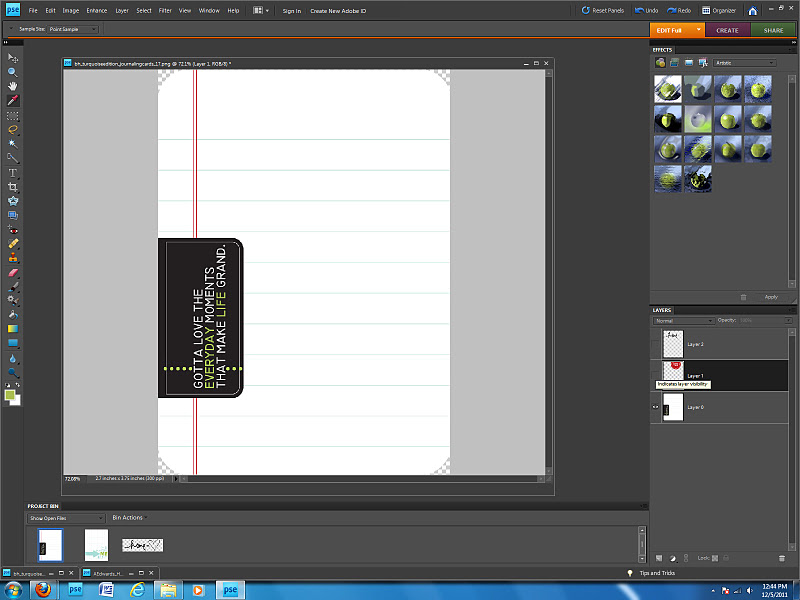Select the Move tool

click(13, 58)
